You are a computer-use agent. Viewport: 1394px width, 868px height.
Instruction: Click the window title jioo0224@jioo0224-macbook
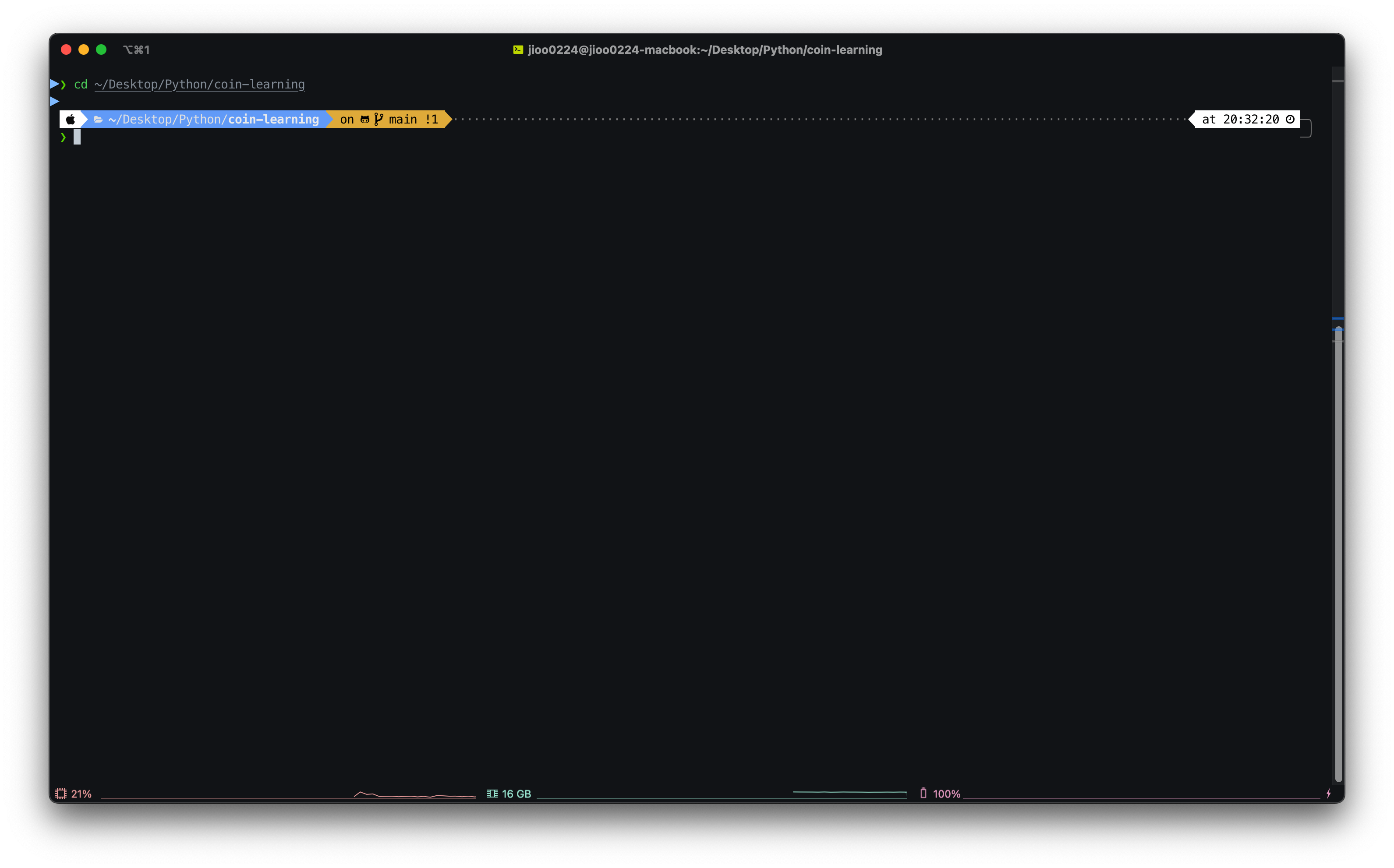click(x=704, y=50)
